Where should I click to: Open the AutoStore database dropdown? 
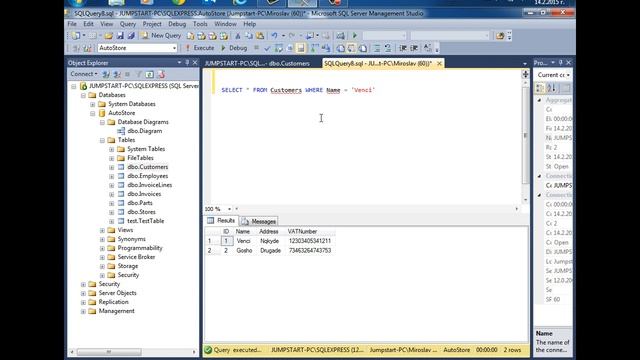(174, 48)
